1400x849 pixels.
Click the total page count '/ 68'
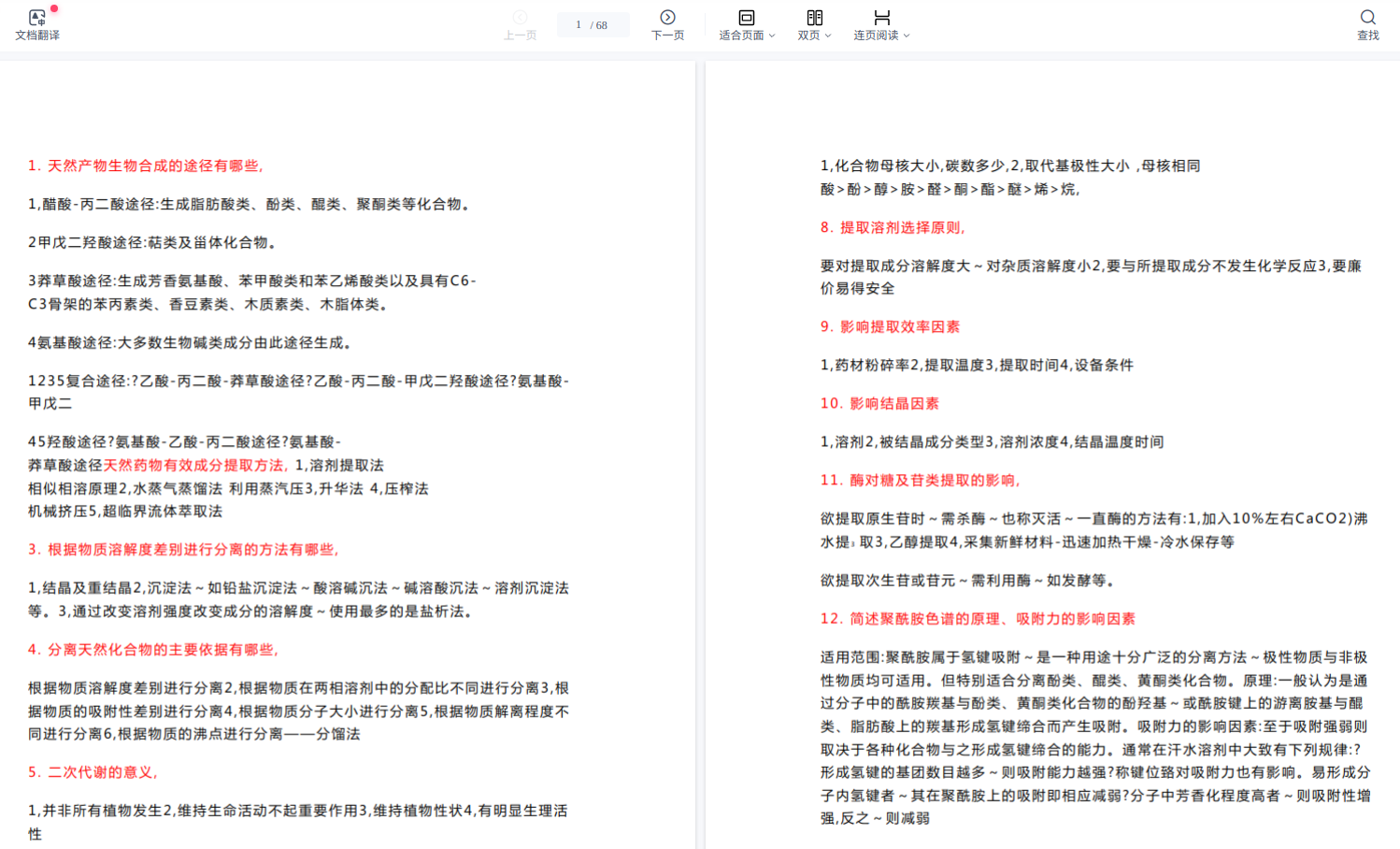(599, 25)
